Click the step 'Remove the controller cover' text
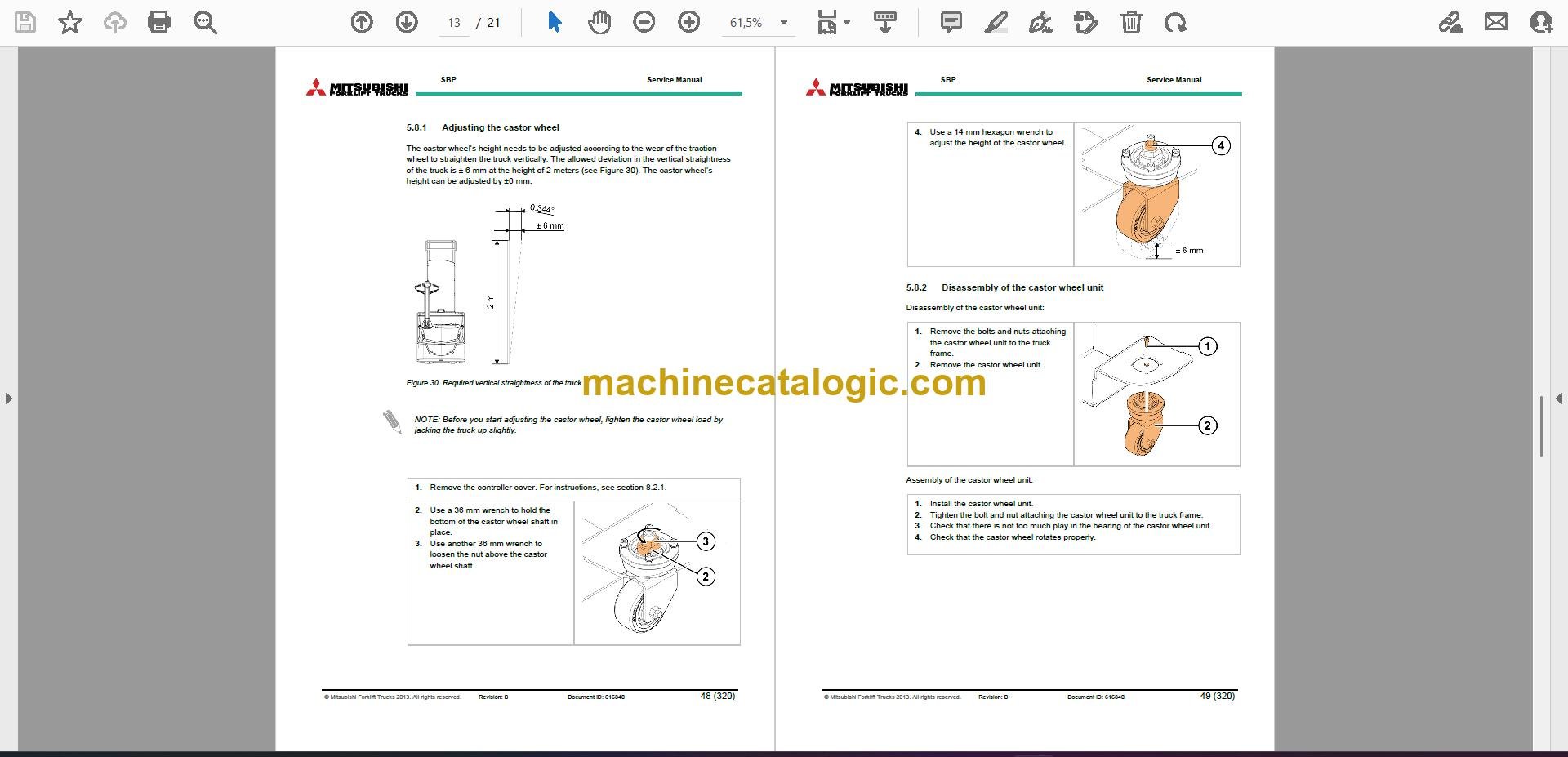Image resolution: width=1568 pixels, height=757 pixels. tap(548, 488)
